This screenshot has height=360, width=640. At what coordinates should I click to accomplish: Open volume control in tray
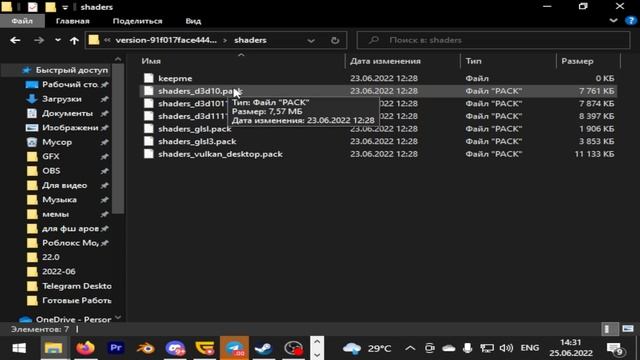(x=506, y=348)
